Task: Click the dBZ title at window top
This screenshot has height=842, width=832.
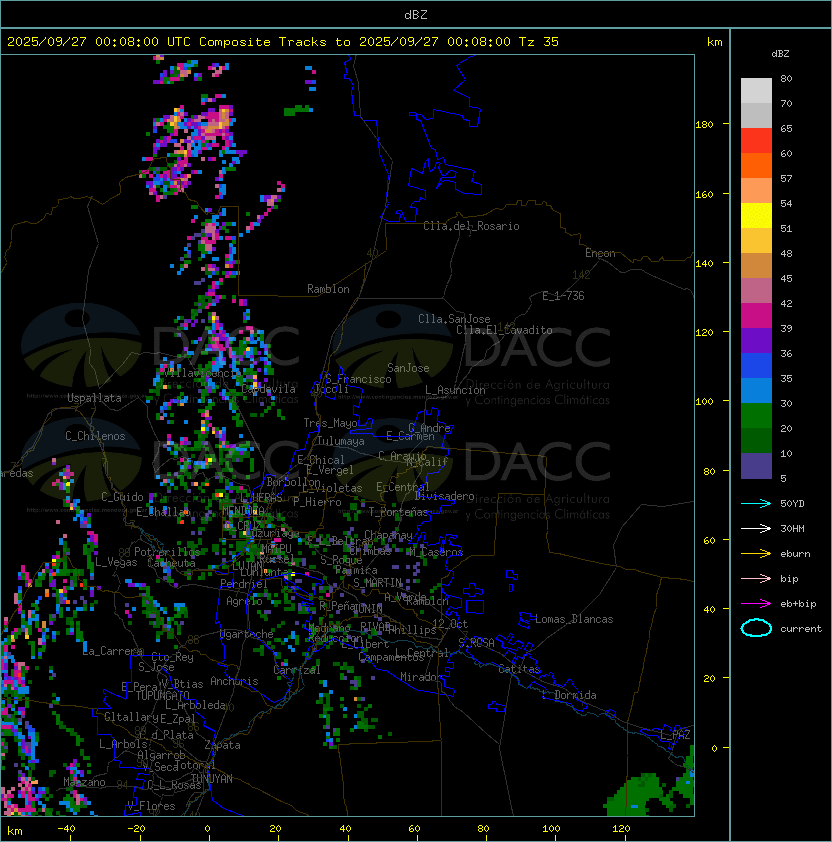Action: 416,14
